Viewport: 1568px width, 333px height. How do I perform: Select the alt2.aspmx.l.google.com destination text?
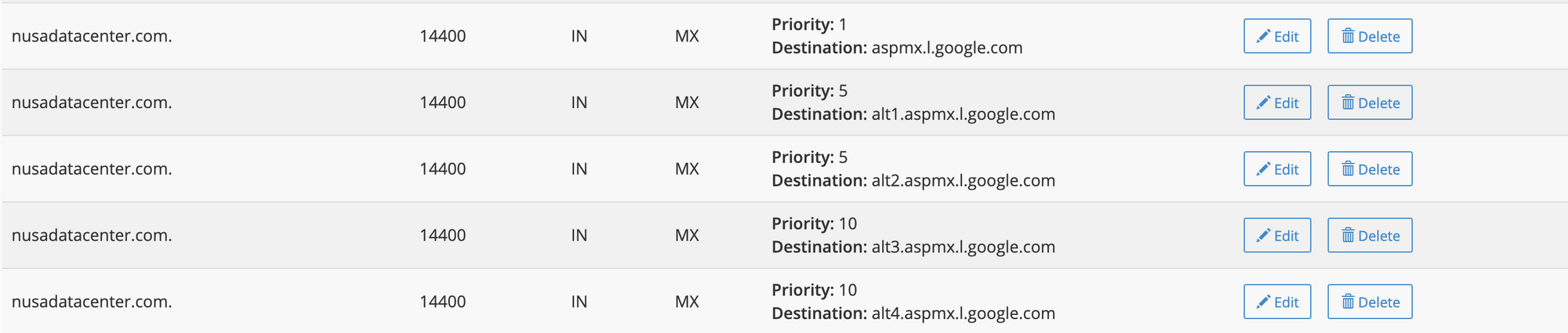coord(964,181)
